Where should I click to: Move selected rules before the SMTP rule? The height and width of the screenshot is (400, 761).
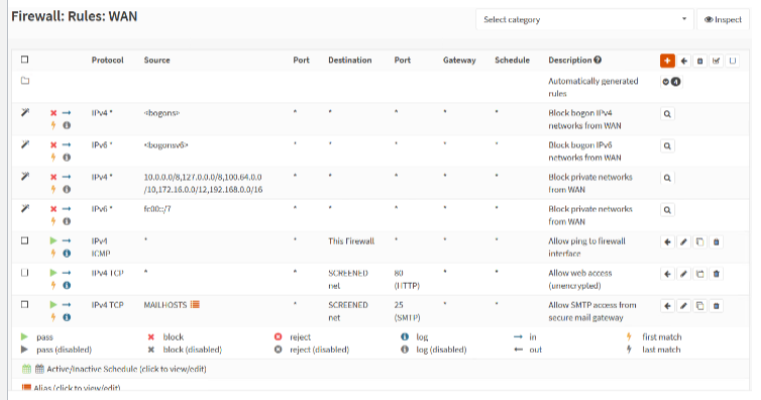(x=667, y=306)
